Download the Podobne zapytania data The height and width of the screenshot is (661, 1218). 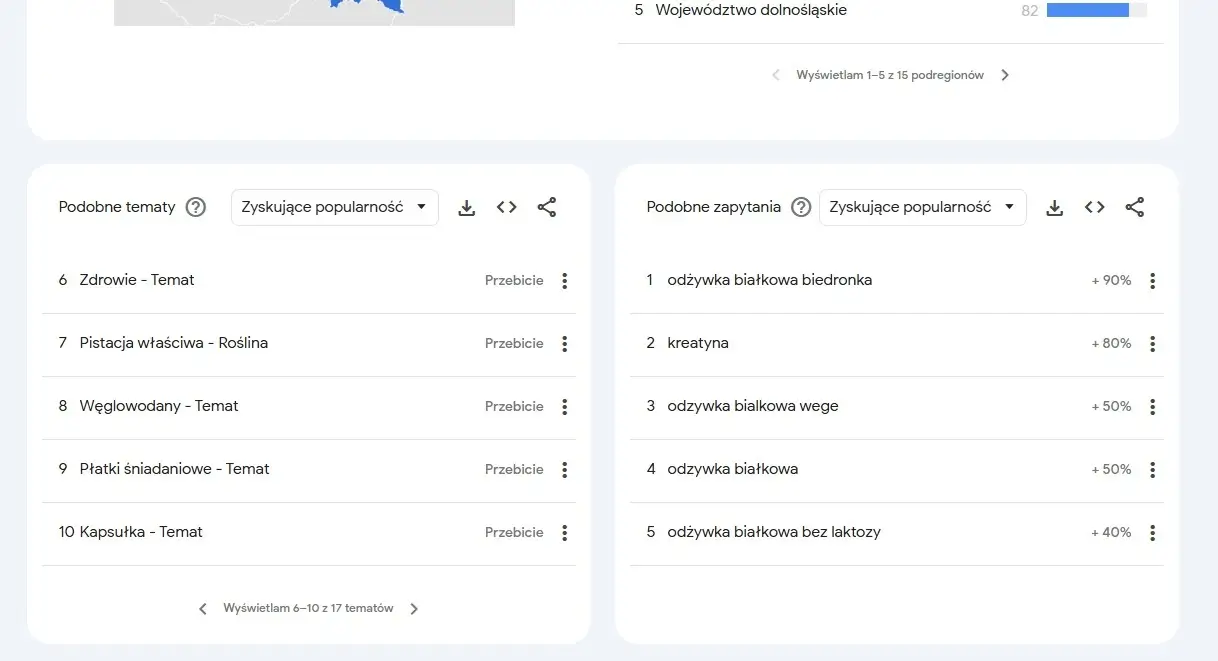[x=1054, y=207]
